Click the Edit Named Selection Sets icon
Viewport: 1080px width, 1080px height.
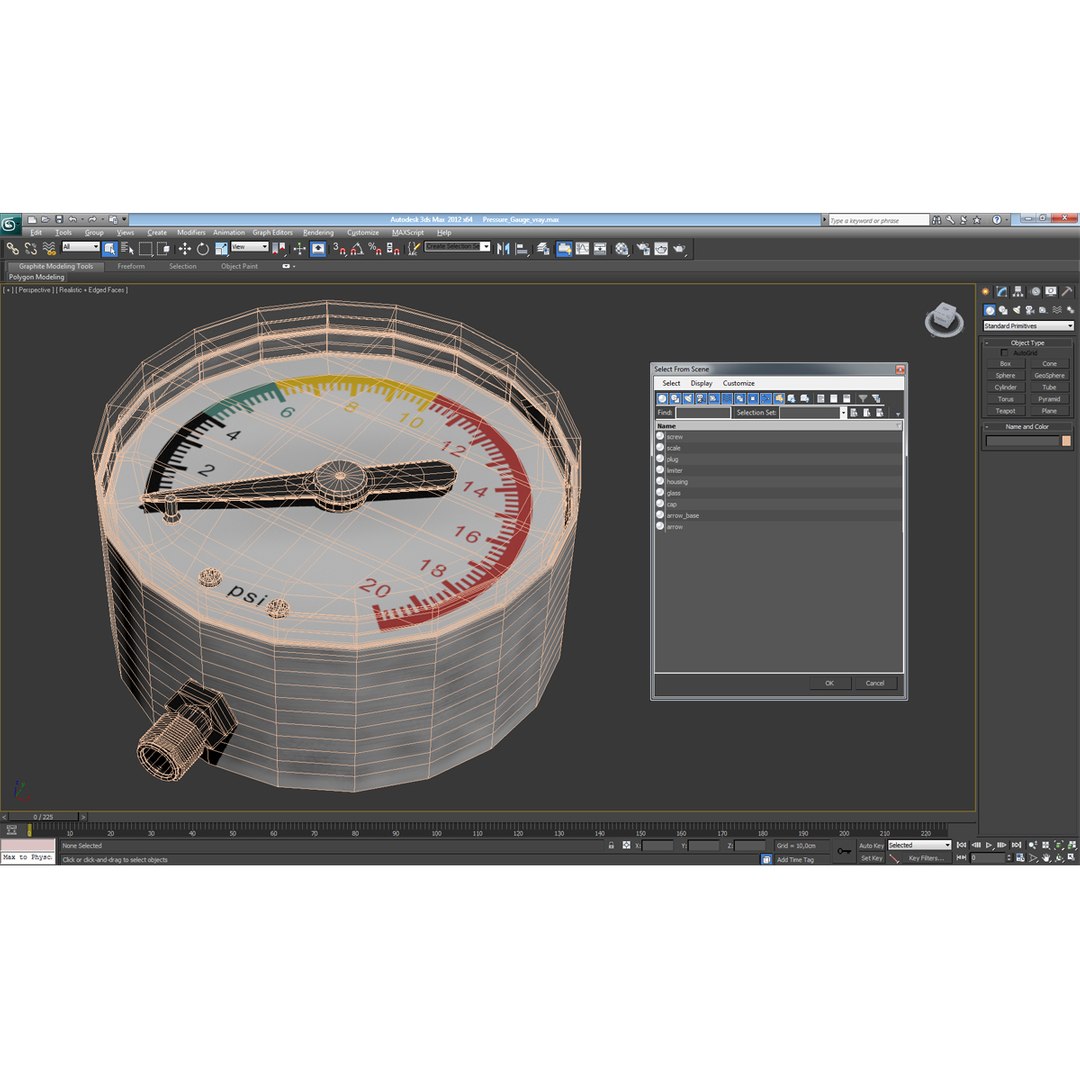tap(413, 249)
